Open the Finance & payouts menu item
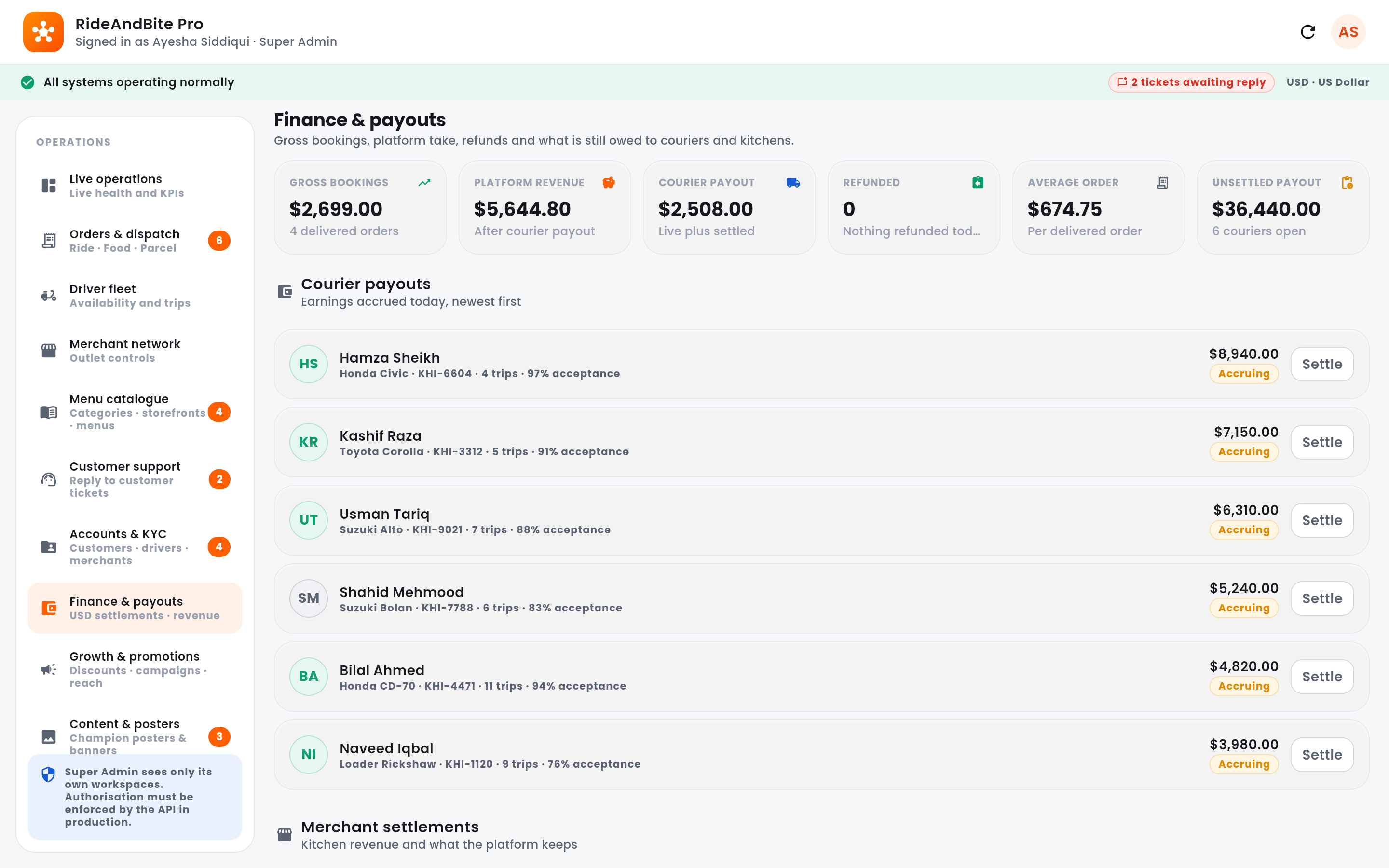Image resolution: width=1389 pixels, height=868 pixels. (x=135, y=608)
